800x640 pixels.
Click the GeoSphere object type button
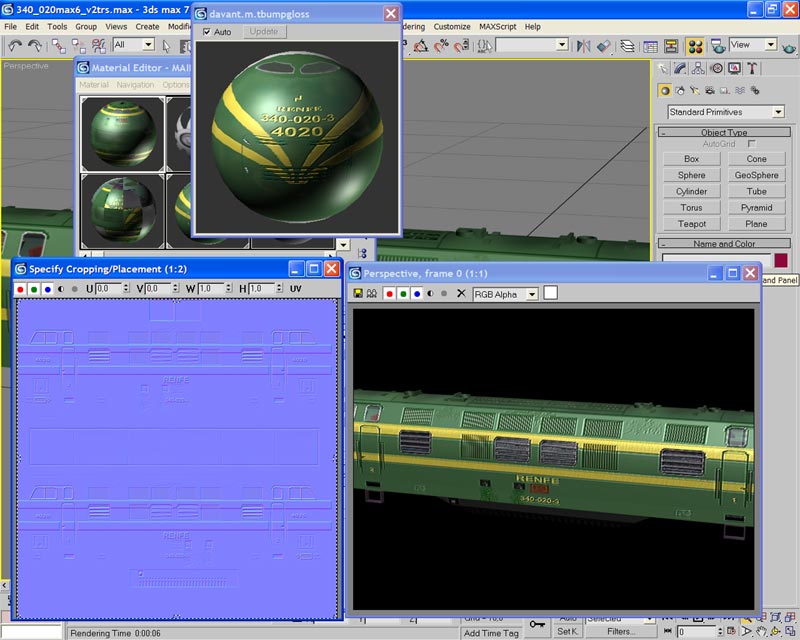click(x=756, y=175)
